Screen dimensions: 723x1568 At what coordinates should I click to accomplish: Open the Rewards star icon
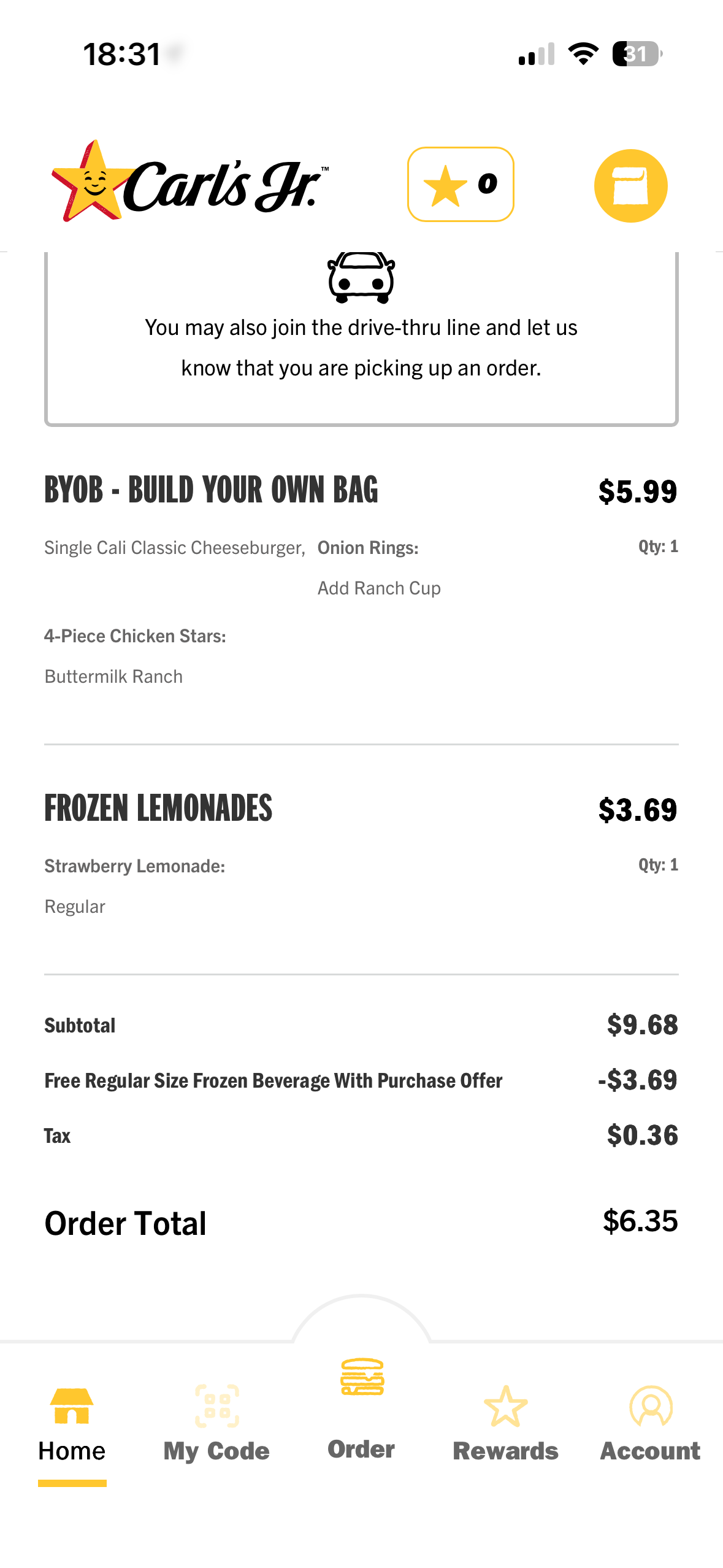505,1405
